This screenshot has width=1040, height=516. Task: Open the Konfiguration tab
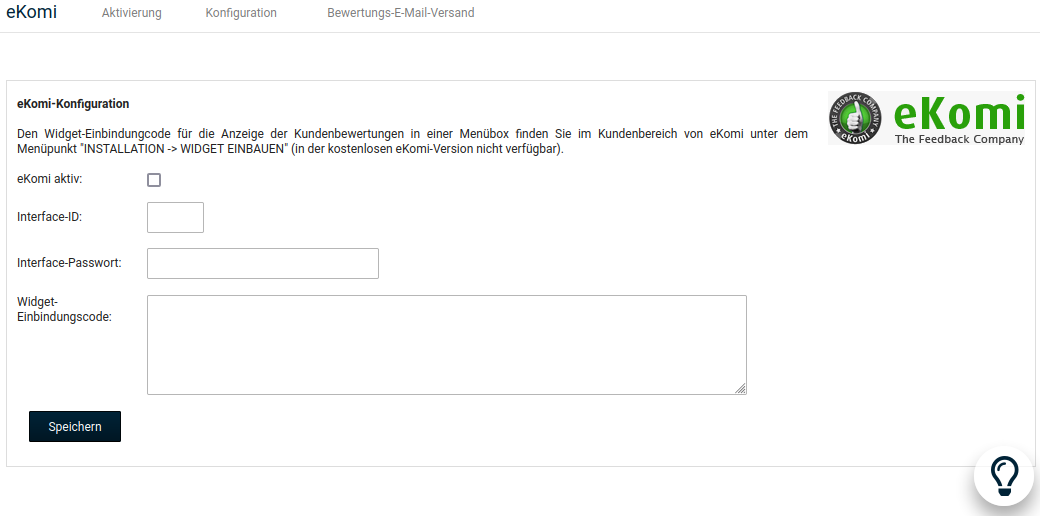click(241, 13)
